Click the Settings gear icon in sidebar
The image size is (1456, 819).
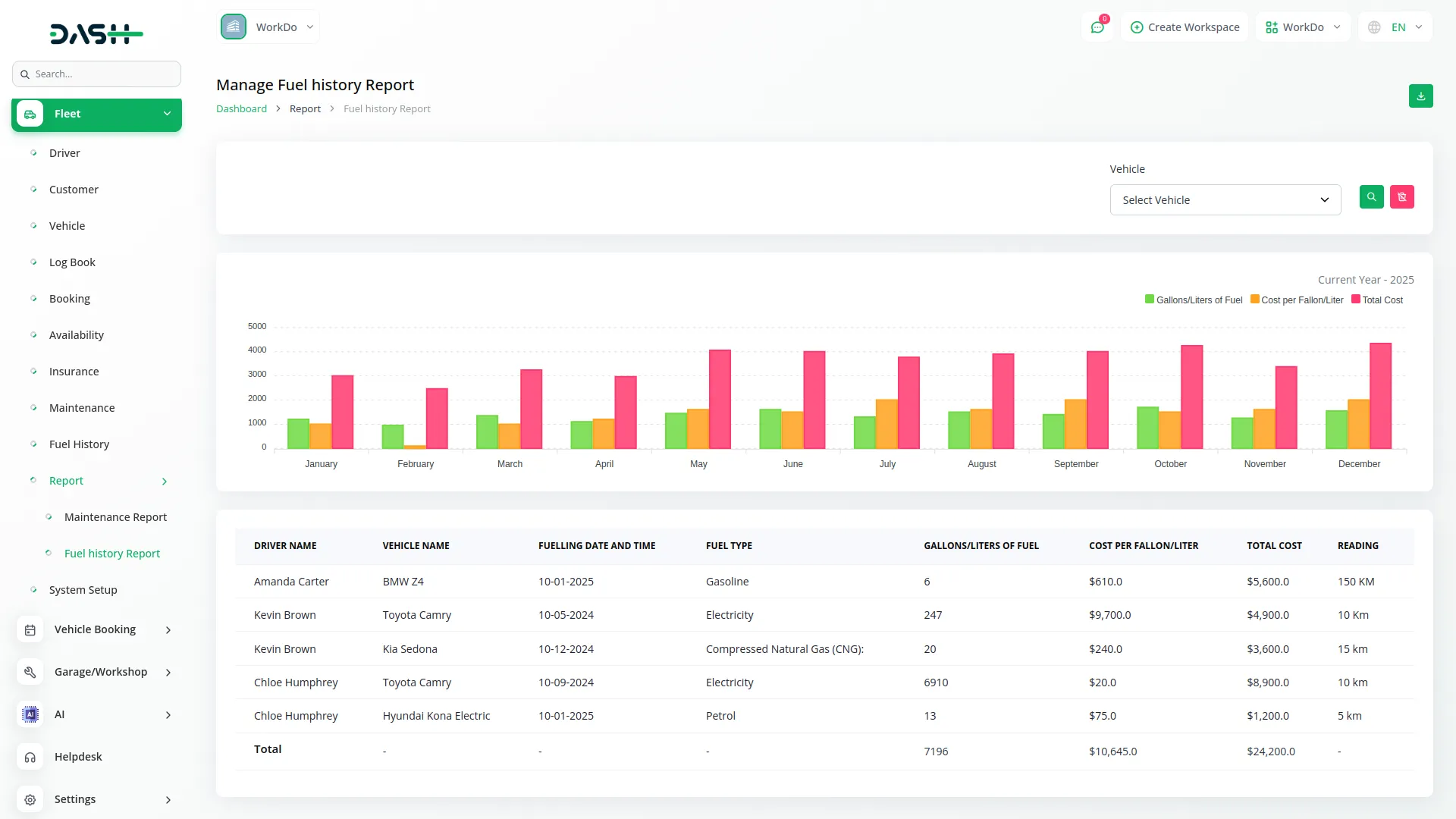(30, 800)
